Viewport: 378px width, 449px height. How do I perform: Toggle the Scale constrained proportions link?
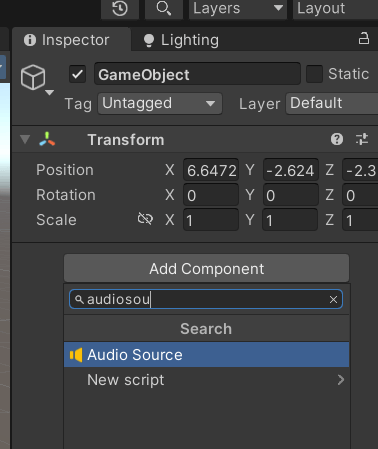pyautogui.click(x=145, y=219)
